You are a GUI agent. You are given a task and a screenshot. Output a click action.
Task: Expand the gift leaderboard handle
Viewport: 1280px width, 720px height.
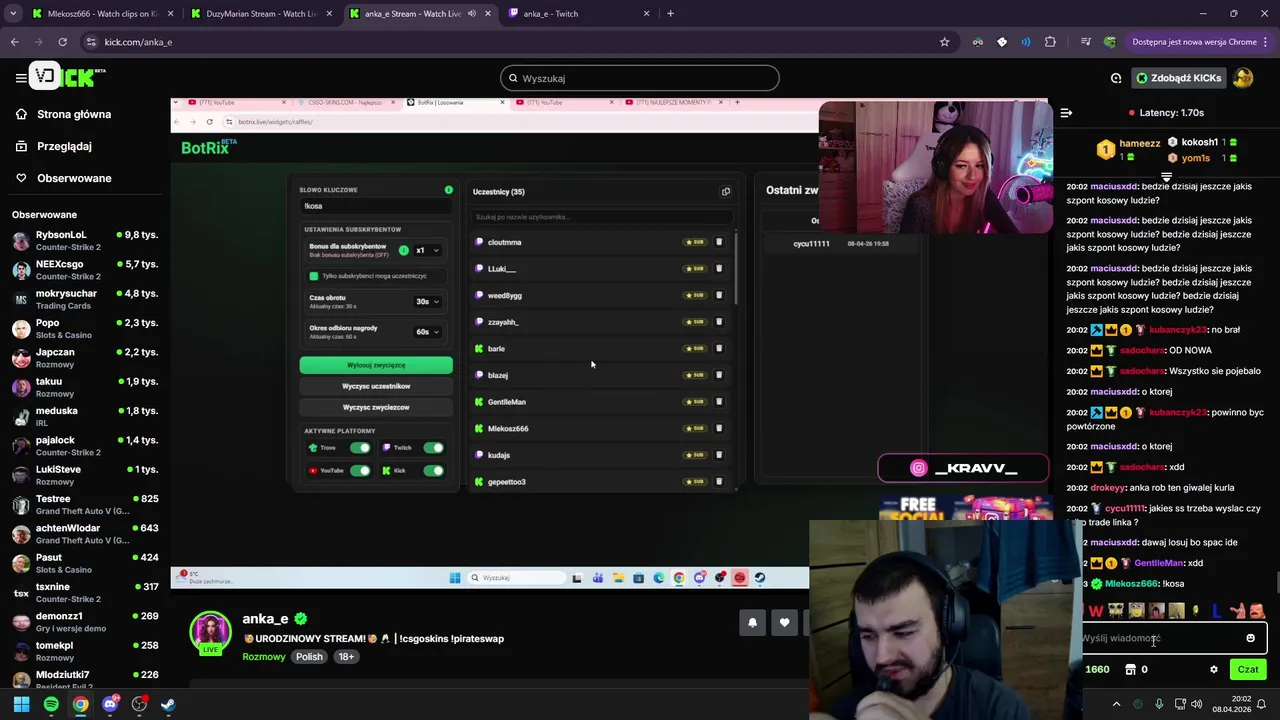(1166, 177)
